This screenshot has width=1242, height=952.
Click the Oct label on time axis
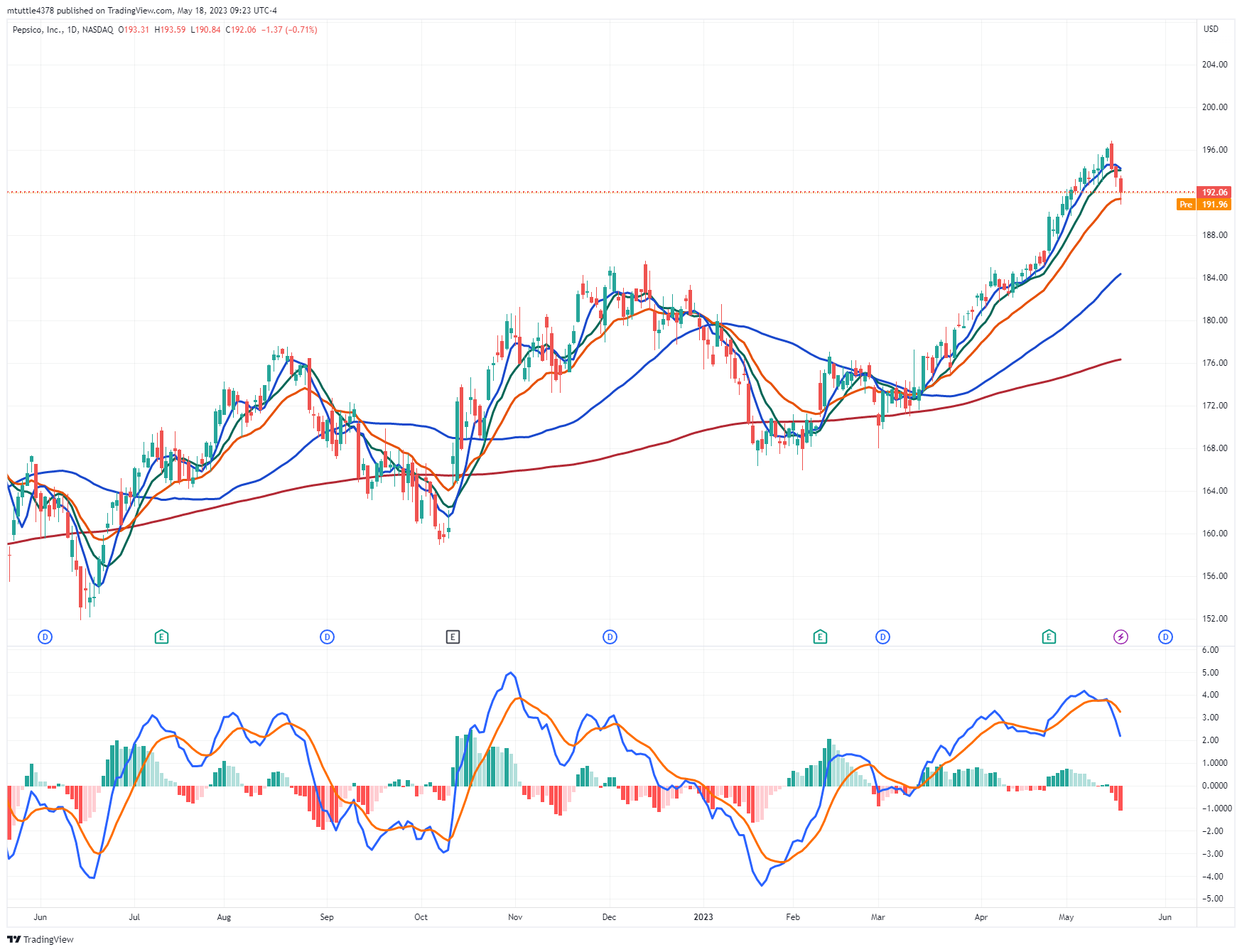click(421, 917)
